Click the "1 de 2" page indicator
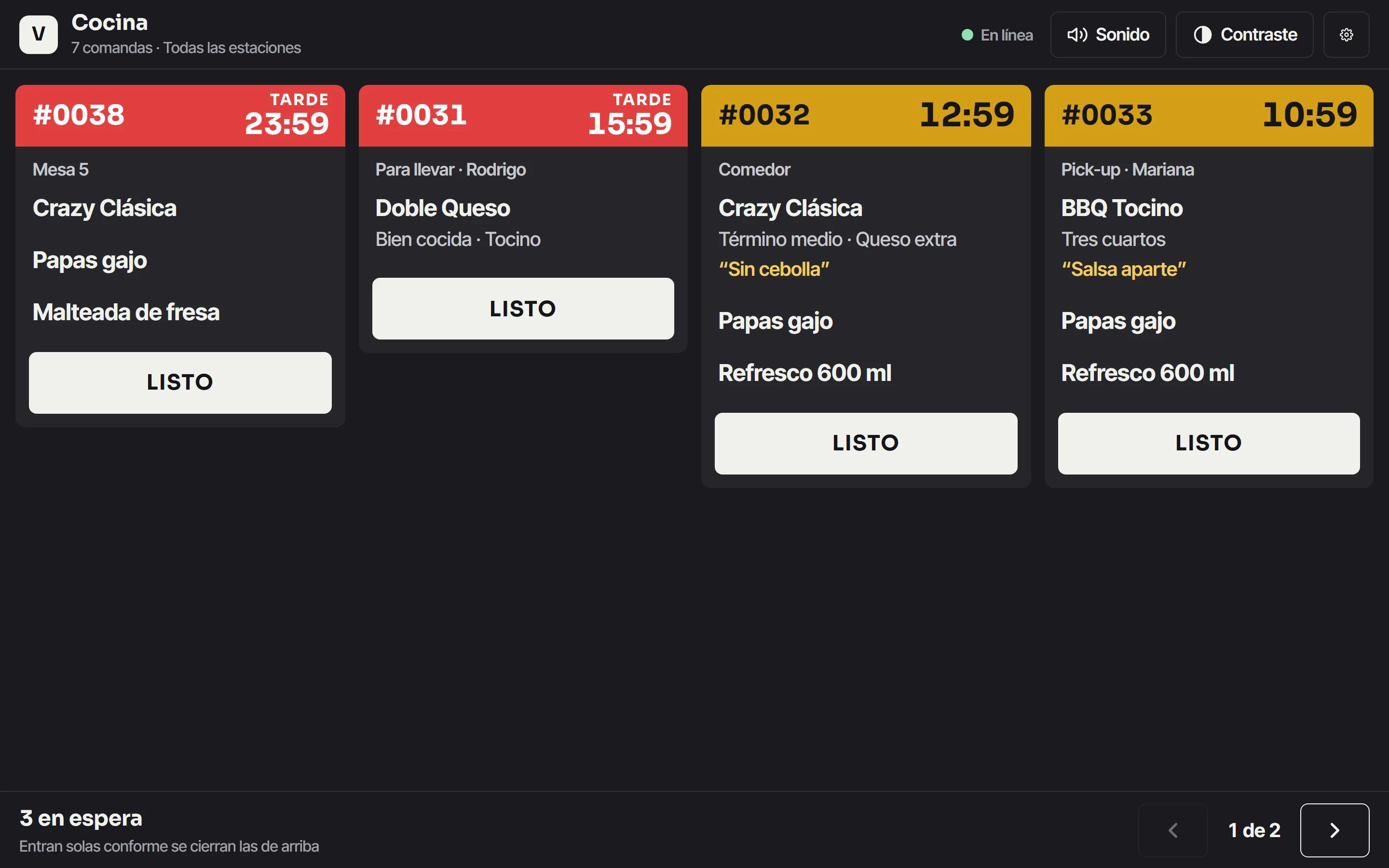This screenshot has width=1389, height=868. tap(1254, 830)
